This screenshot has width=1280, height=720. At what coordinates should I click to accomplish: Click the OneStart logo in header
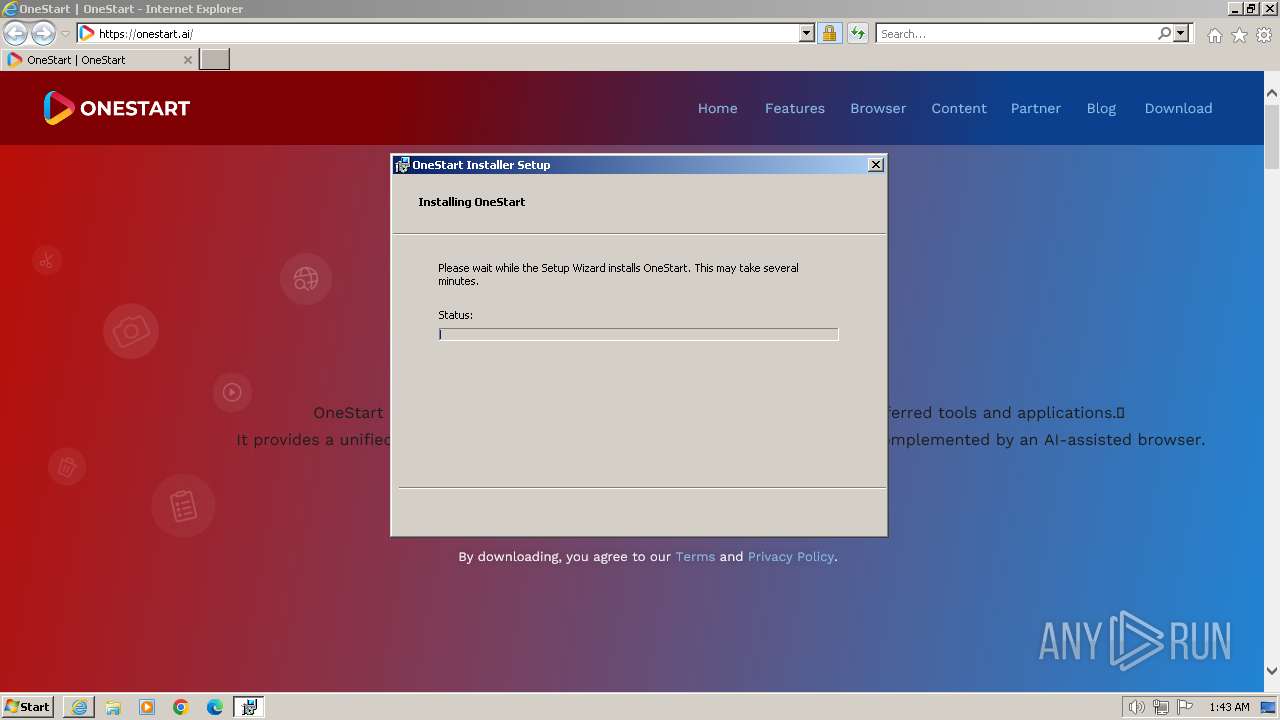[x=116, y=108]
